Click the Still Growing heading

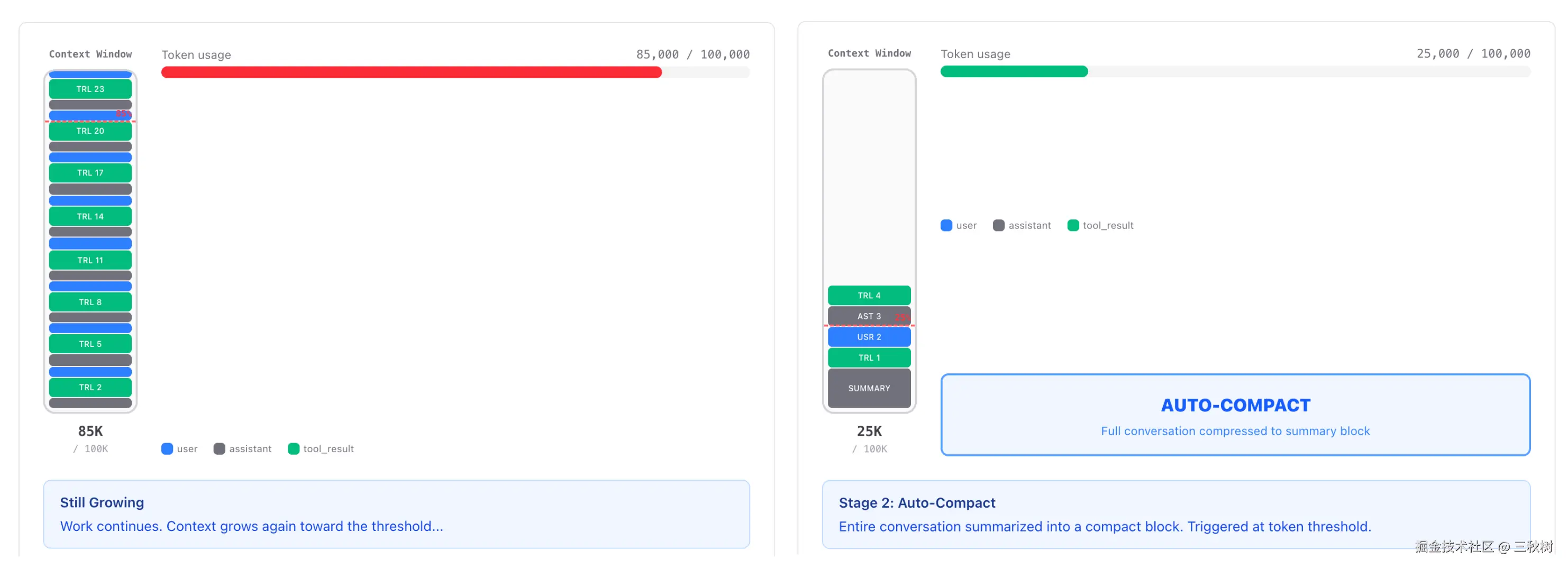102,503
